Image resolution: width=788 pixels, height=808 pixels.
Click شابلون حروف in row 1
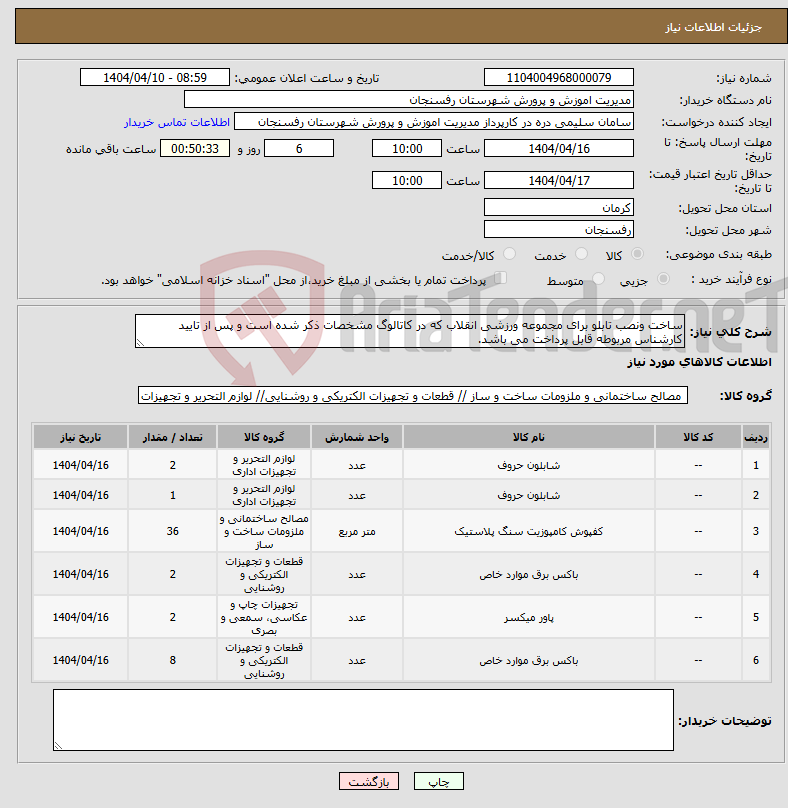(528, 465)
